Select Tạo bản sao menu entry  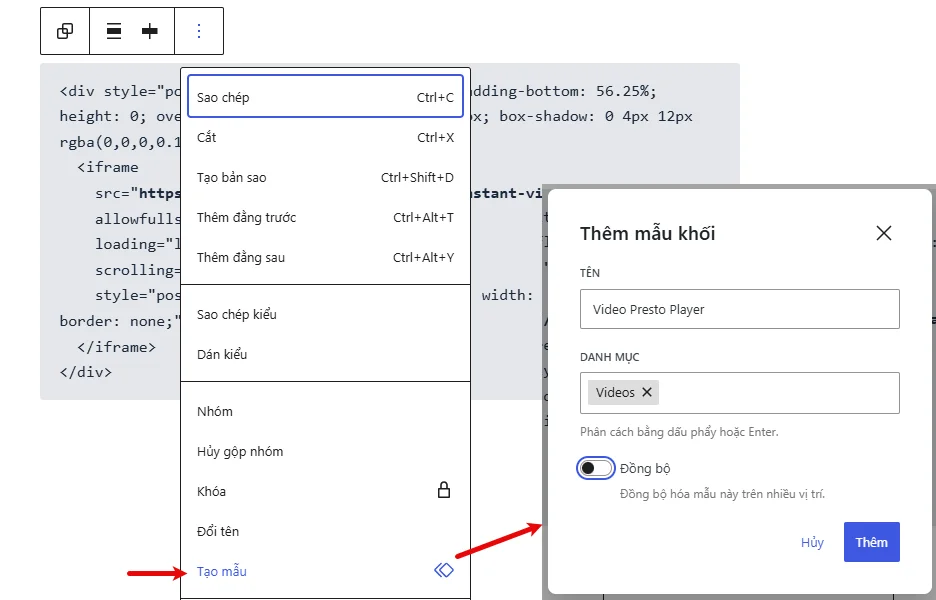click(325, 177)
